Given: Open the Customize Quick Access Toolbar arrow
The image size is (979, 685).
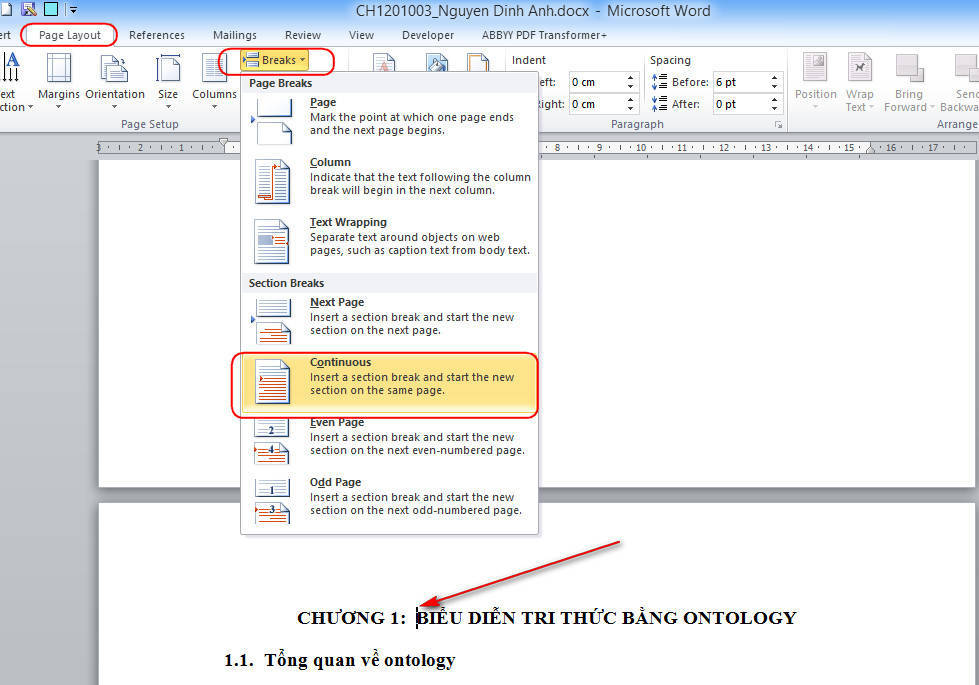Looking at the screenshot, I should tap(72, 9).
